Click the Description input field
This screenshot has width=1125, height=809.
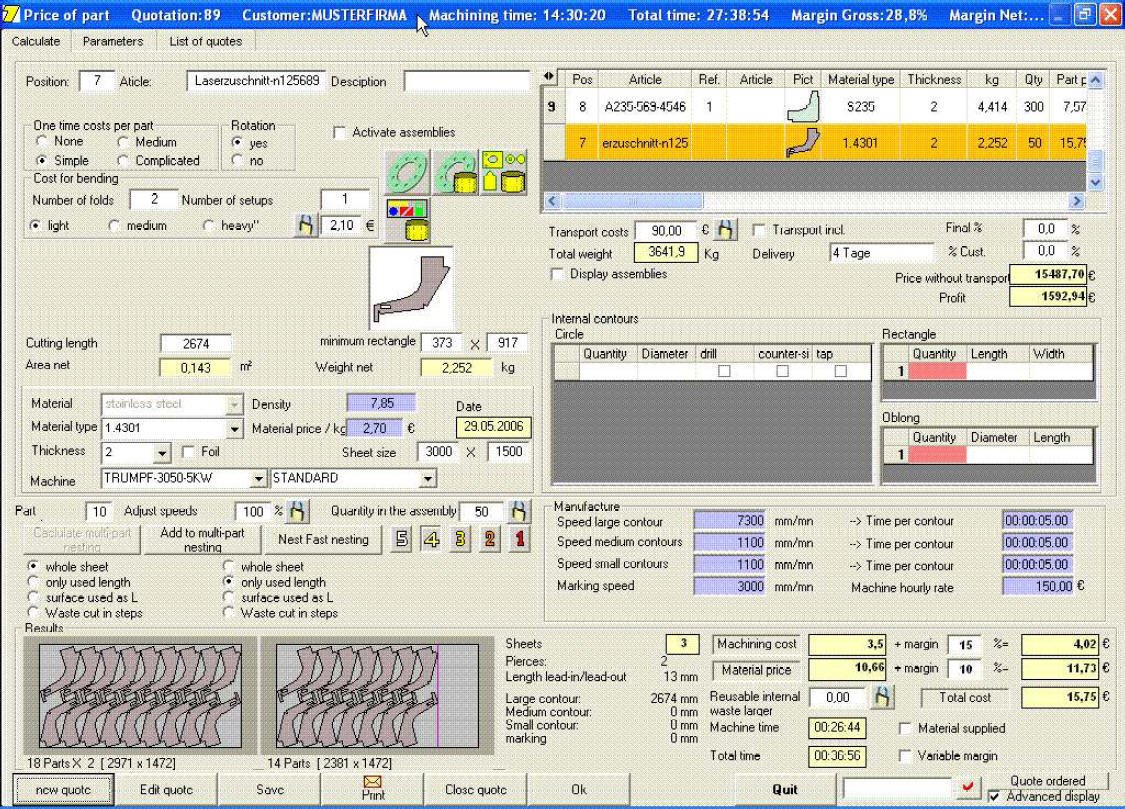tap(466, 81)
